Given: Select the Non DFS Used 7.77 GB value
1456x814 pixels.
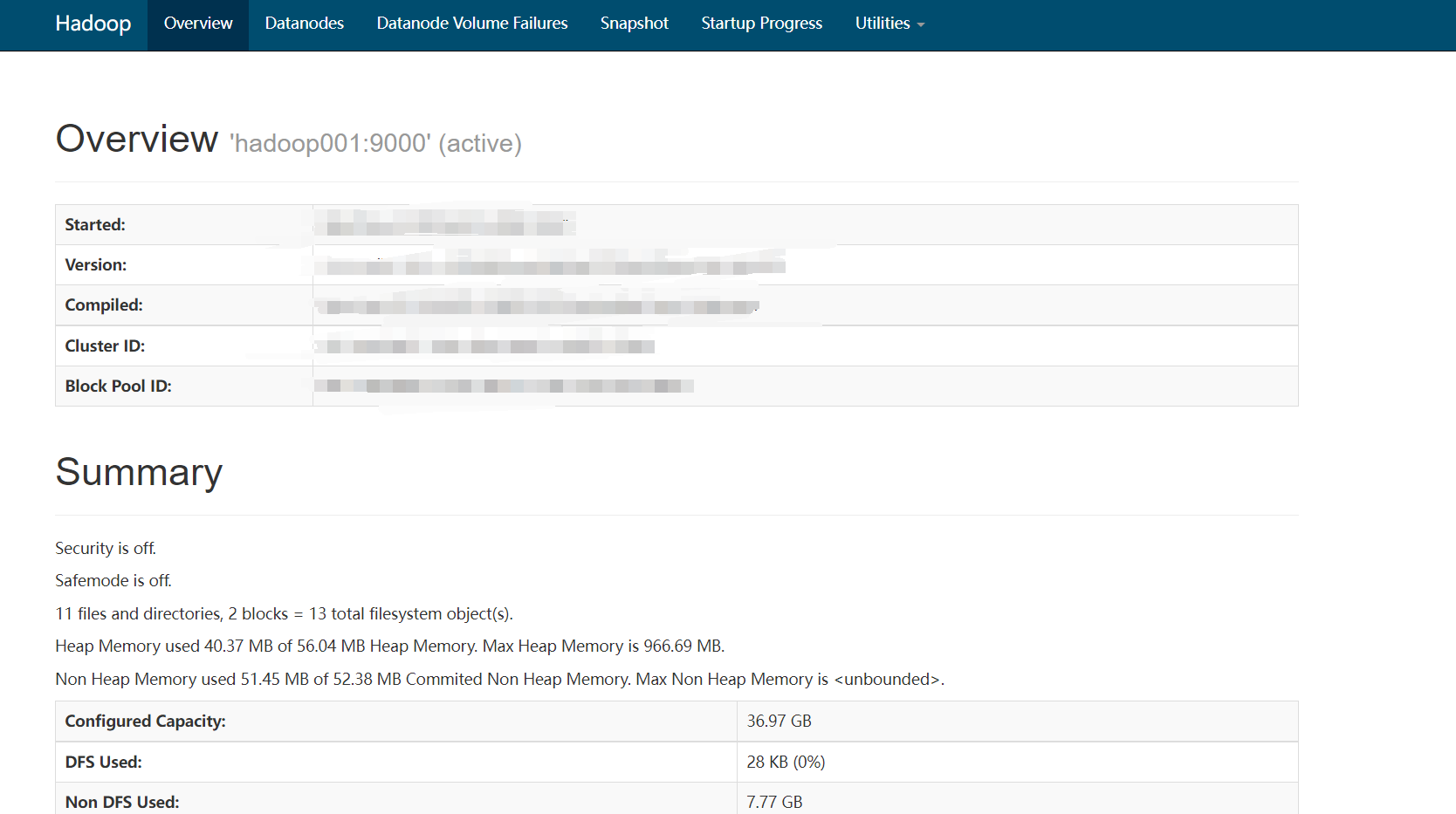Looking at the screenshot, I should [x=774, y=802].
